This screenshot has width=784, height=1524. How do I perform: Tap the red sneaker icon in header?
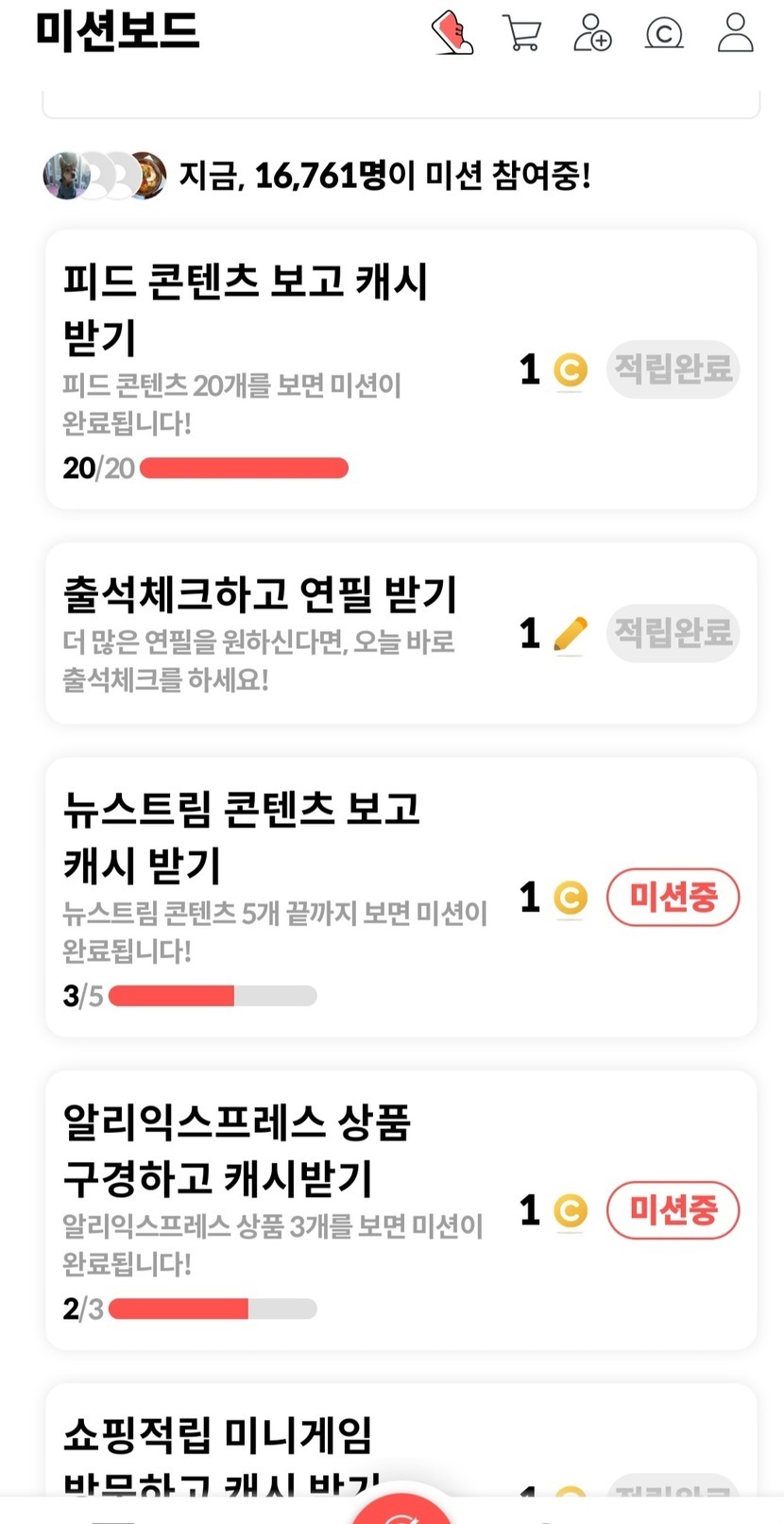click(452, 33)
